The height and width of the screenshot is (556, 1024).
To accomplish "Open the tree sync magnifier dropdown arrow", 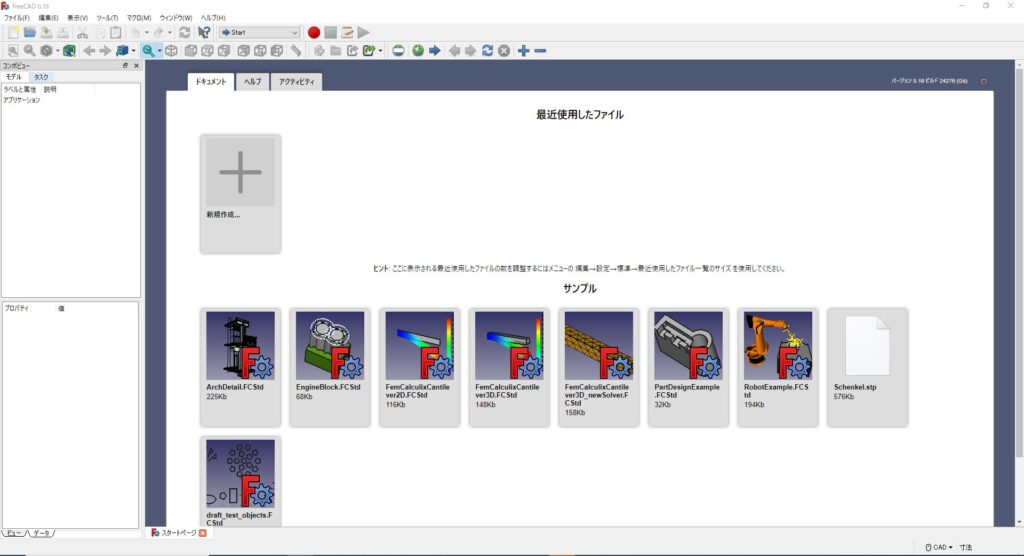I will click(159, 51).
